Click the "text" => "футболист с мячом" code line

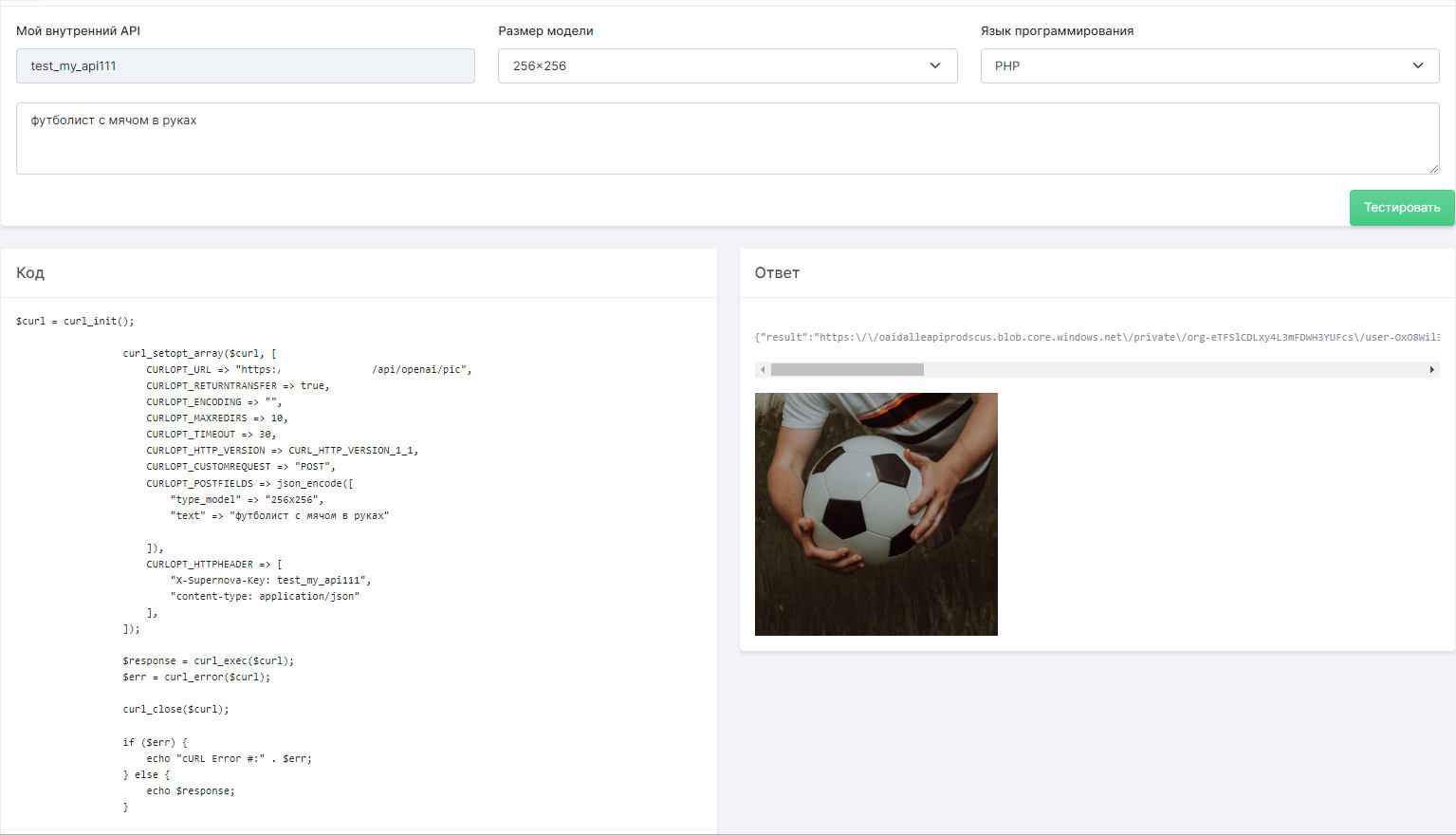(x=280, y=516)
